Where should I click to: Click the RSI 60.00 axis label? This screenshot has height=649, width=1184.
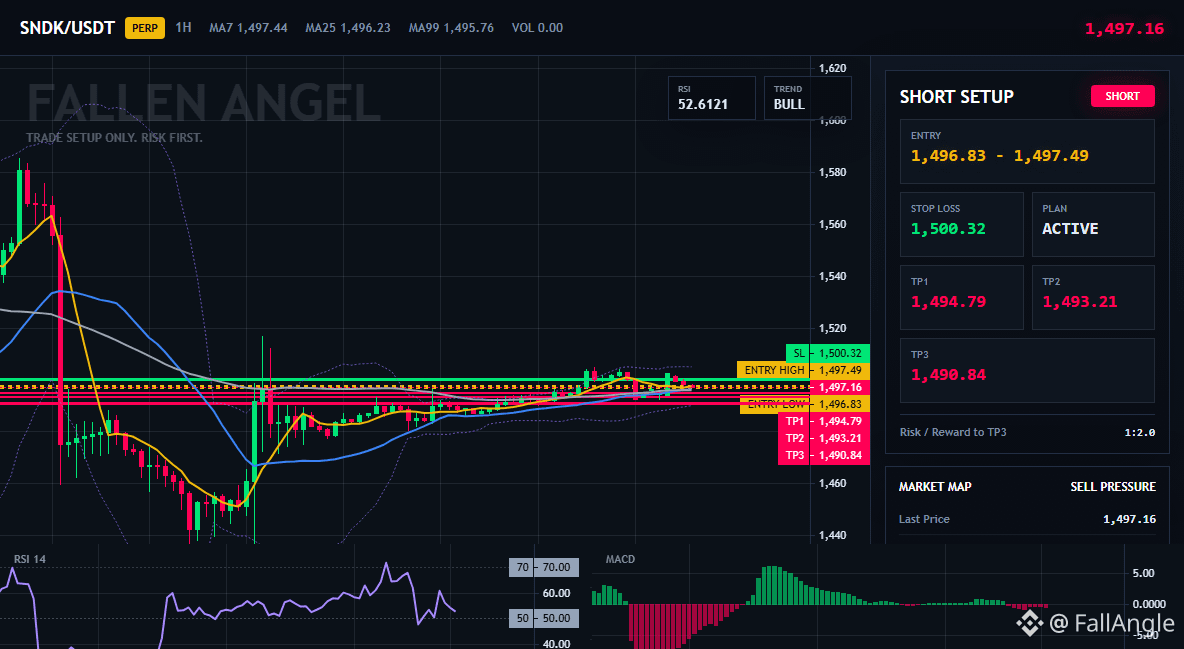point(557,593)
